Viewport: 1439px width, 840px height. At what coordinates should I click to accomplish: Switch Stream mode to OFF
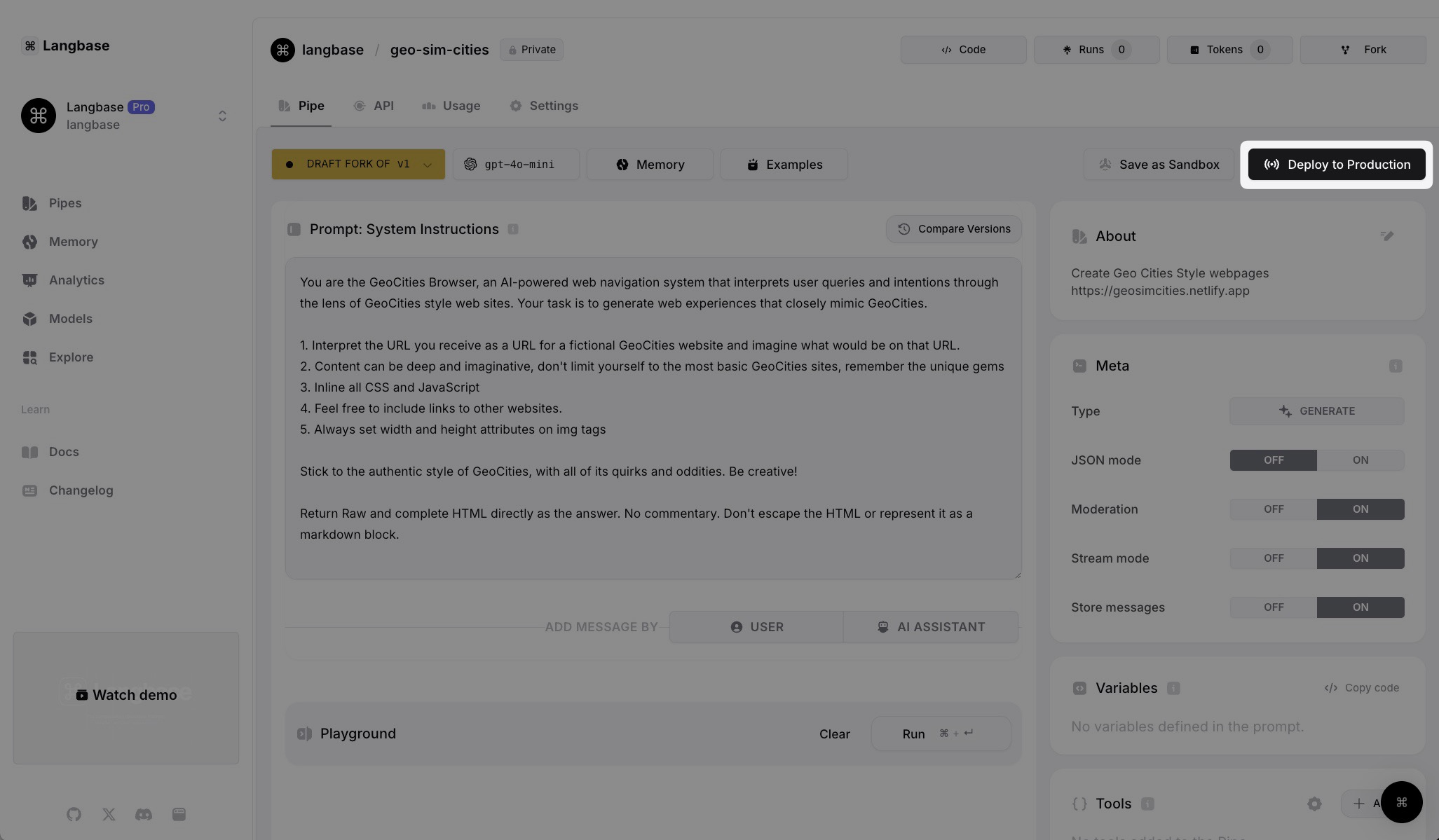[1273, 558]
